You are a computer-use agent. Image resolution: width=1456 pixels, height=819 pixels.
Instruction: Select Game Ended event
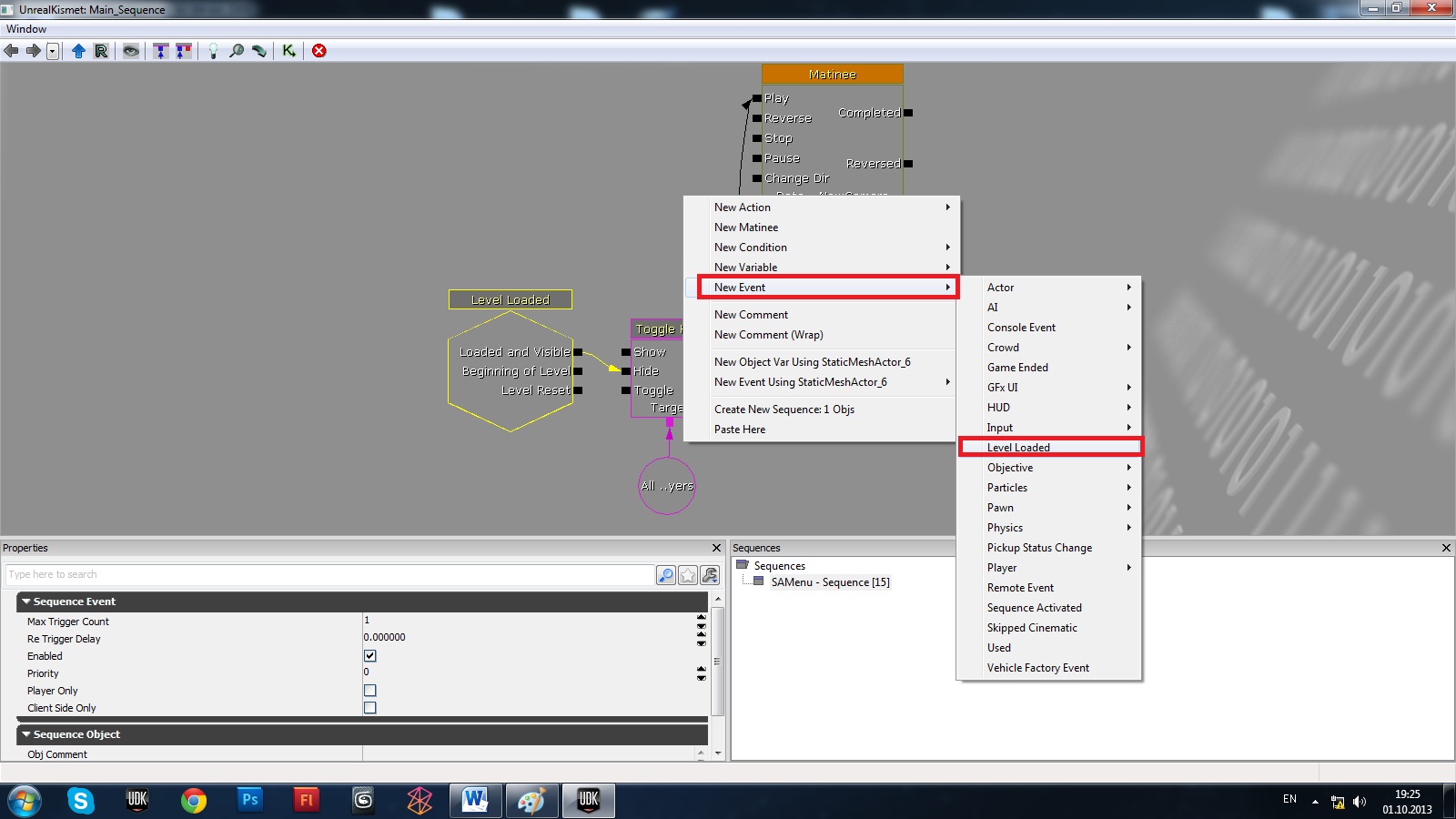point(1049,368)
